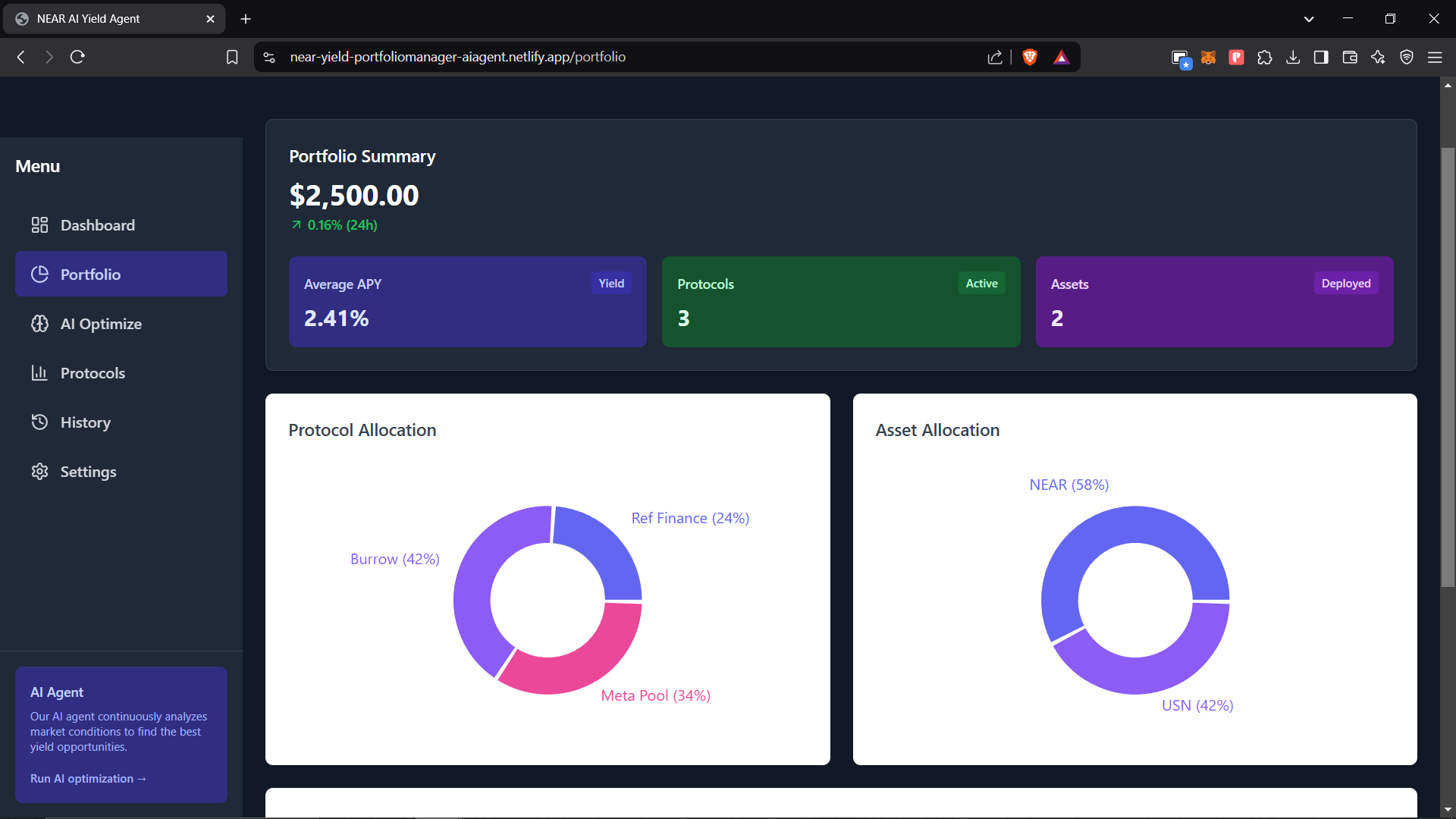This screenshot has height=819, width=1456.
Task: Open the MetaMask fox extension
Action: pos(1208,57)
